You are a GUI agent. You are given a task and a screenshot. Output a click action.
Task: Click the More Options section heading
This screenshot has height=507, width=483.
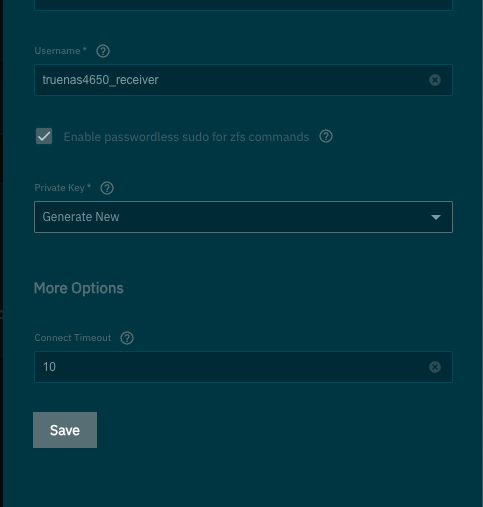[x=79, y=288]
